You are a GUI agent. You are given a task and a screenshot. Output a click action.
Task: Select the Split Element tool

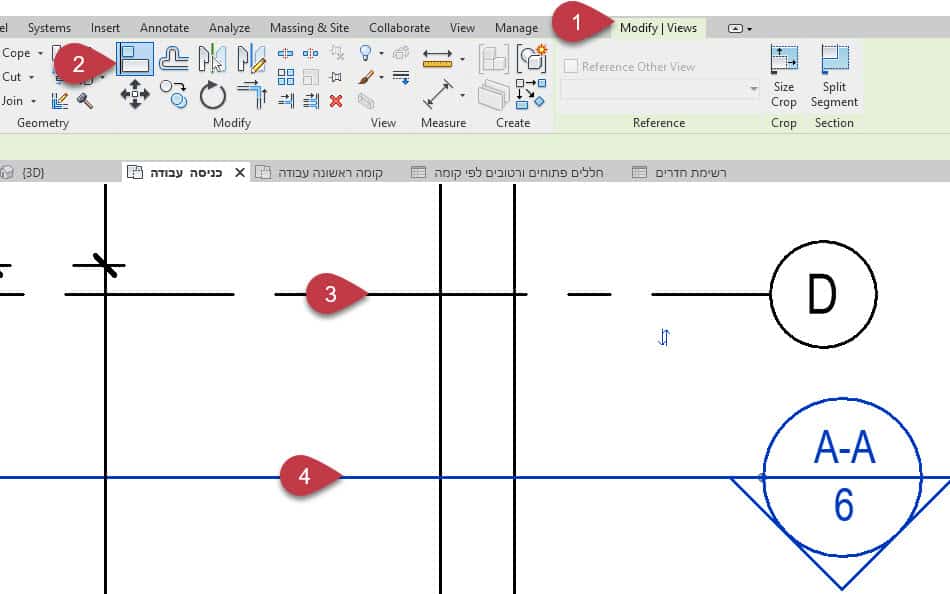click(x=285, y=53)
